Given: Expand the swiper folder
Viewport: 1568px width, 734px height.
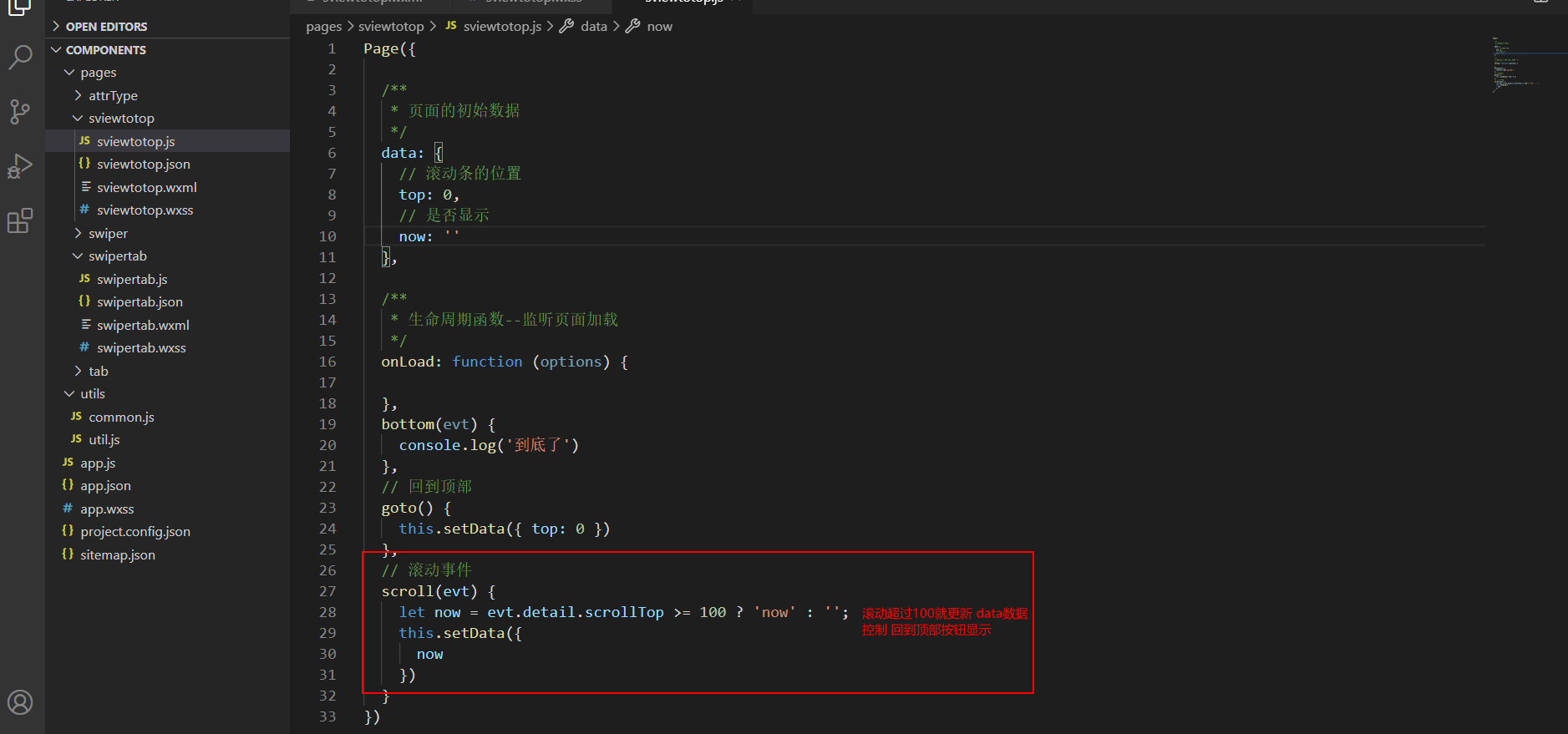Looking at the screenshot, I should click(167, 234).
